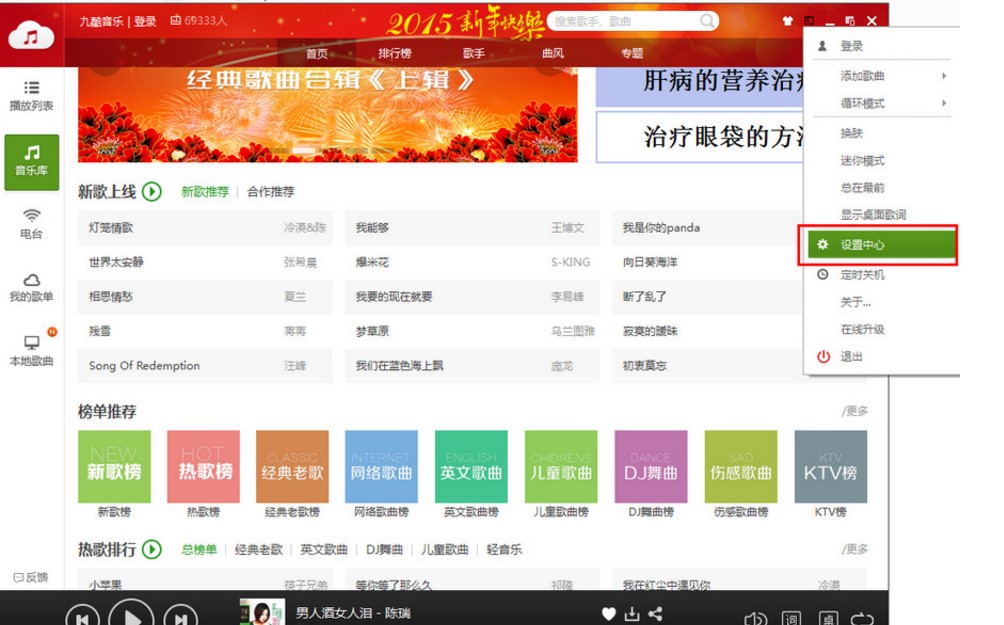Open the 播放列表 playlist sidebar icon
Image resolution: width=1004 pixels, height=625 pixels.
tap(31, 95)
